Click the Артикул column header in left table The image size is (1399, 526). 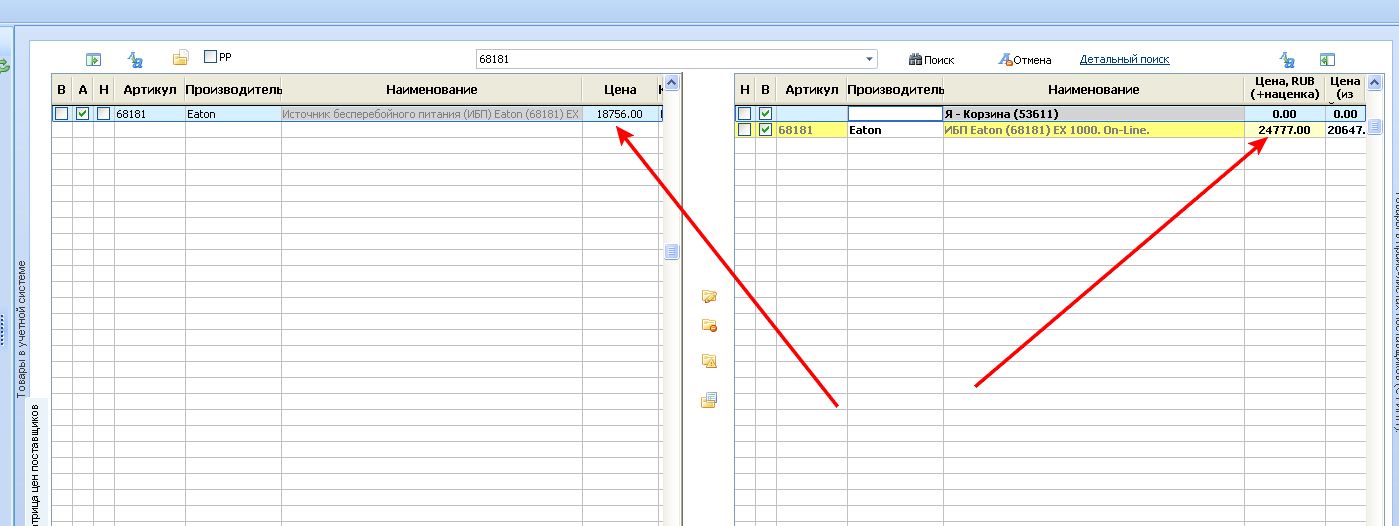coord(150,90)
